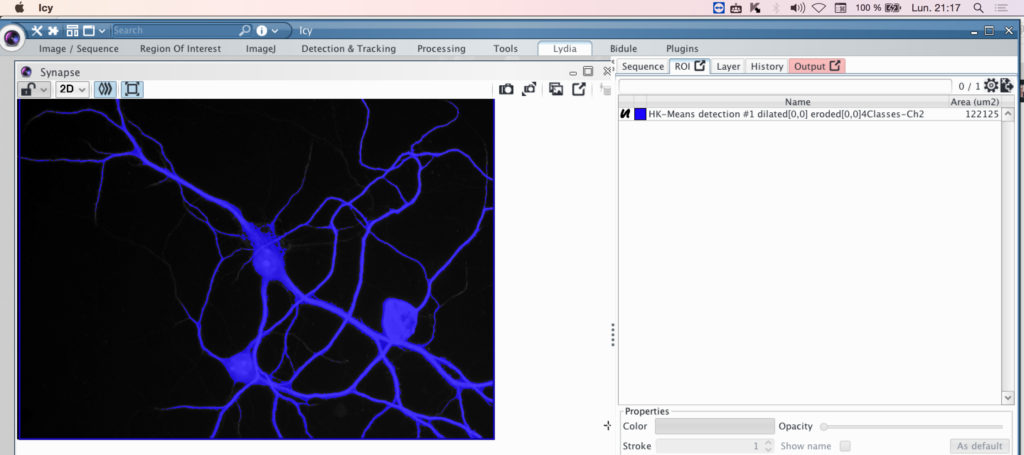Switch to the Layer inspector tab
Screen dimensions: 1024x455
[x=728, y=66]
